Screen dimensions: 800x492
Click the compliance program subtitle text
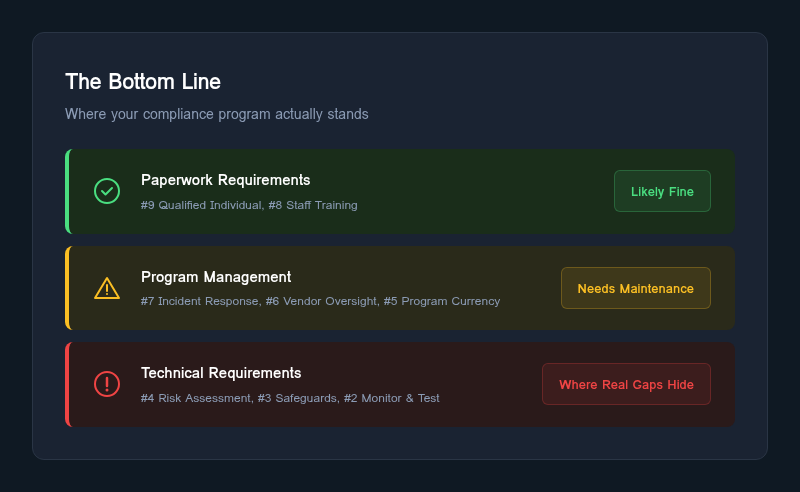click(216, 114)
